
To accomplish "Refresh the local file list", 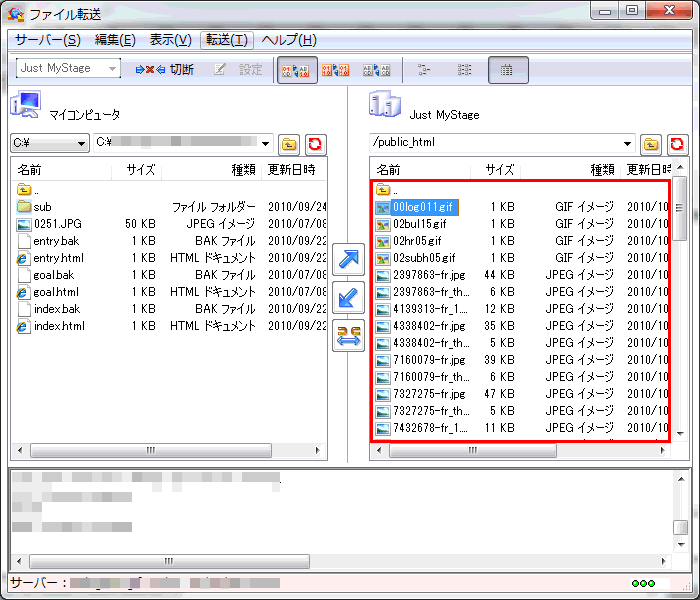I will click(316, 144).
